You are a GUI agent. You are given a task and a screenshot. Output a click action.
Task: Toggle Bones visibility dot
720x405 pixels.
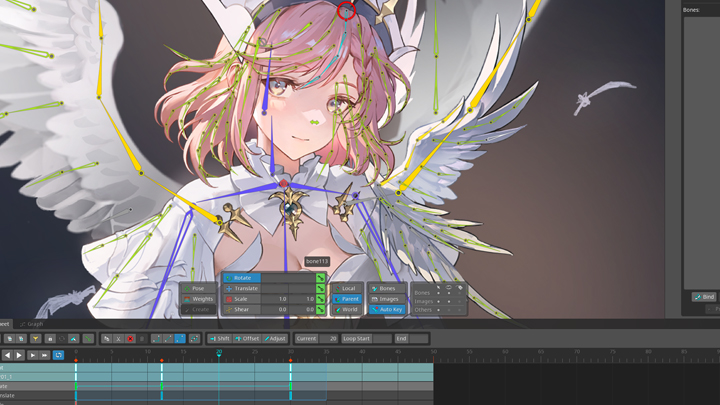click(x=449, y=293)
